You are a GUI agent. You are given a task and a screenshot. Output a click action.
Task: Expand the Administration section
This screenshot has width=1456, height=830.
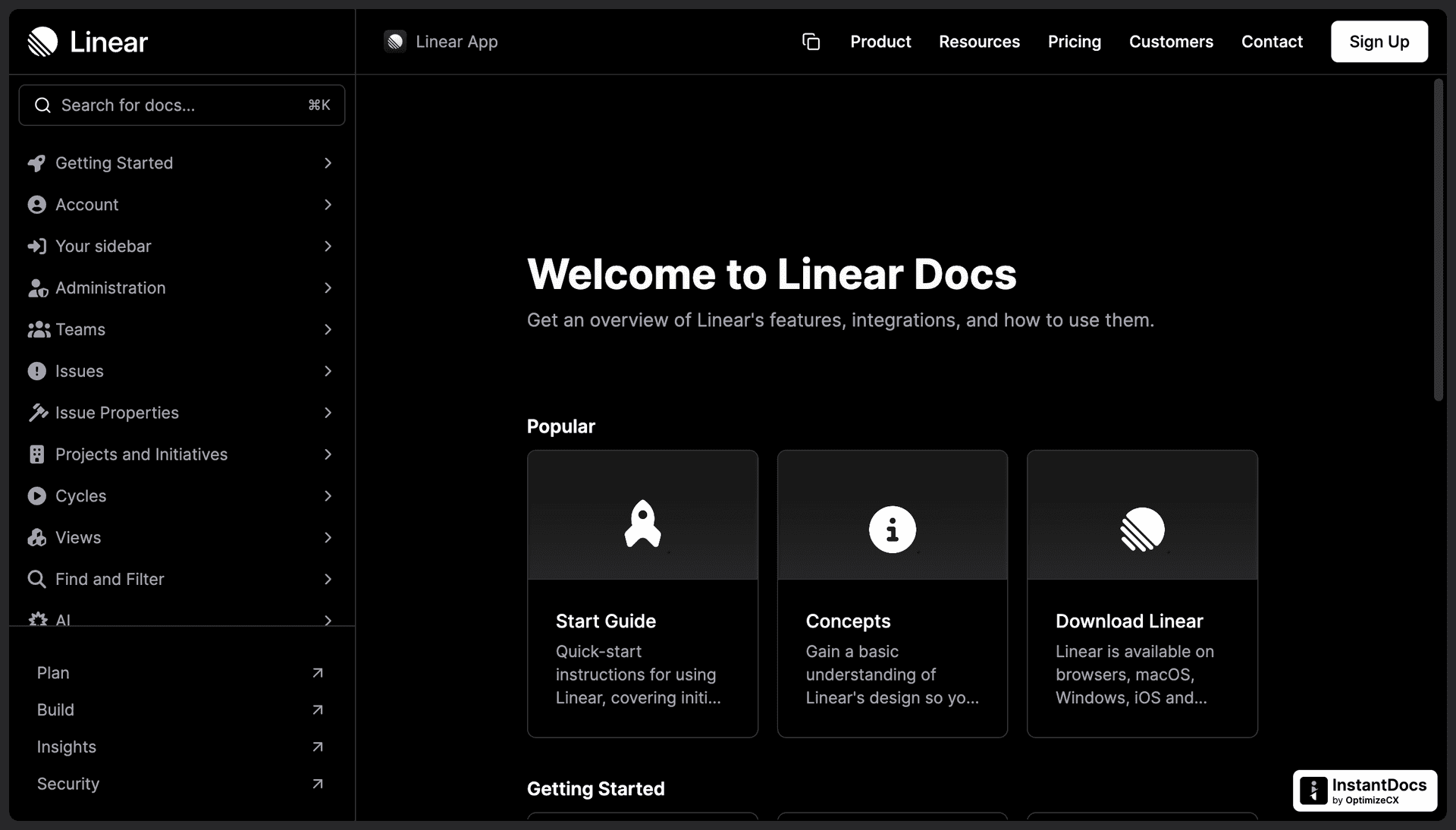[x=328, y=288]
